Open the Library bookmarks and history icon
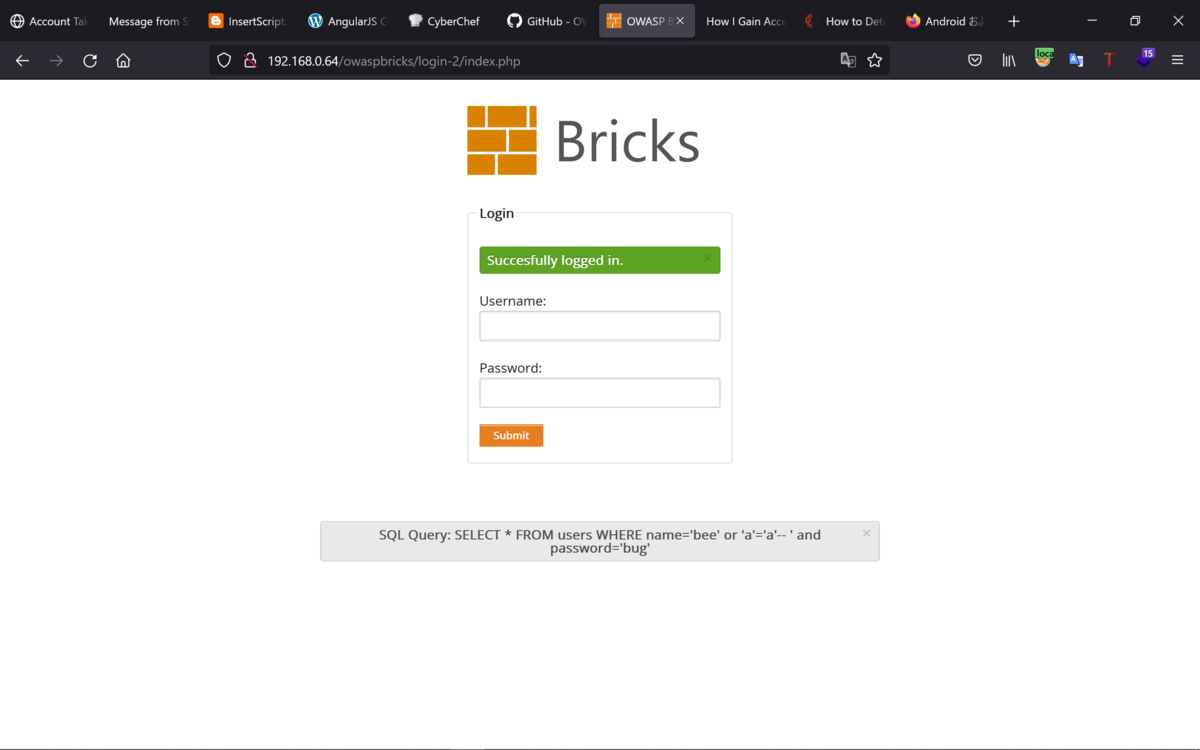Image resolution: width=1200 pixels, height=750 pixels. point(1009,61)
